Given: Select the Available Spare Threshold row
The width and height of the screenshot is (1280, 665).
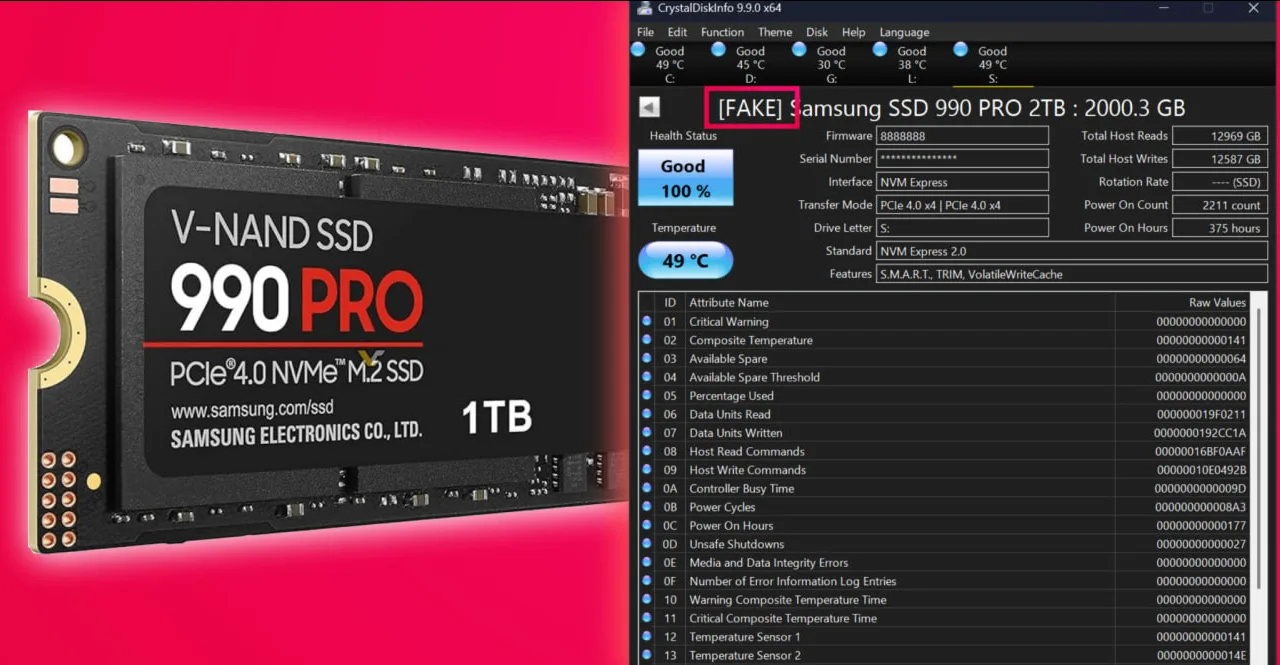Looking at the screenshot, I should coord(945,377).
